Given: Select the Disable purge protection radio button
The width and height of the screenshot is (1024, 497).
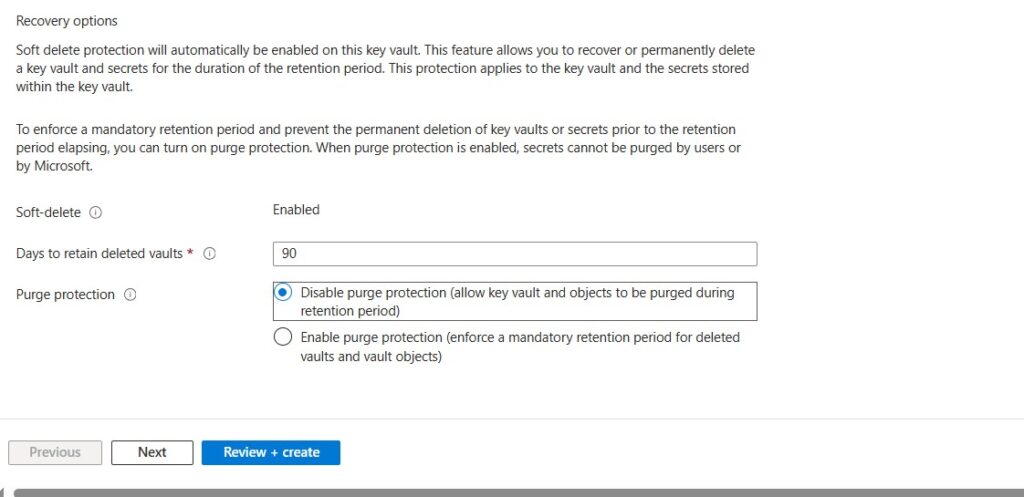Looking at the screenshot, I should coord(283,293).
